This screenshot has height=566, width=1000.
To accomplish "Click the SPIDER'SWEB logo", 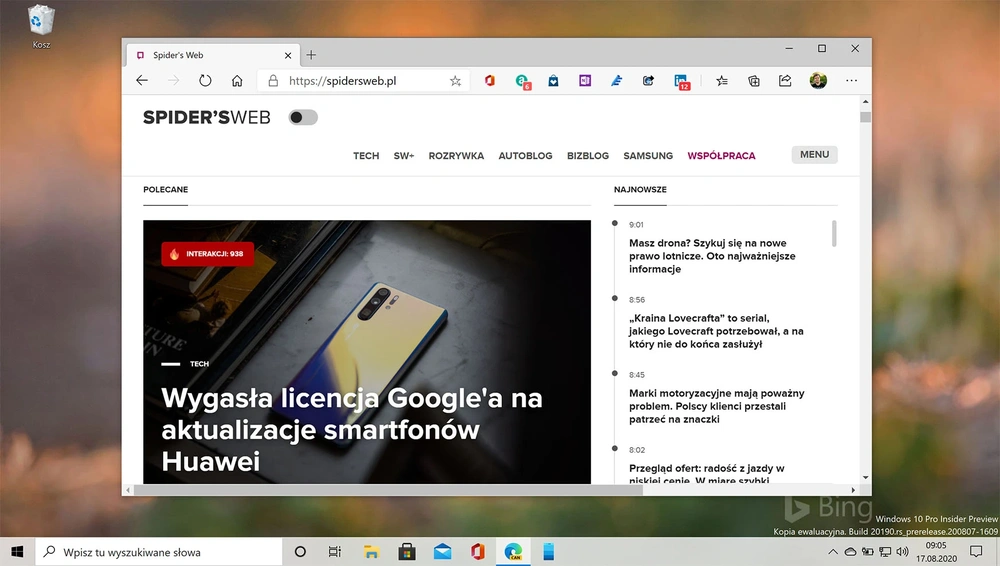I will [x=207, y=117].
